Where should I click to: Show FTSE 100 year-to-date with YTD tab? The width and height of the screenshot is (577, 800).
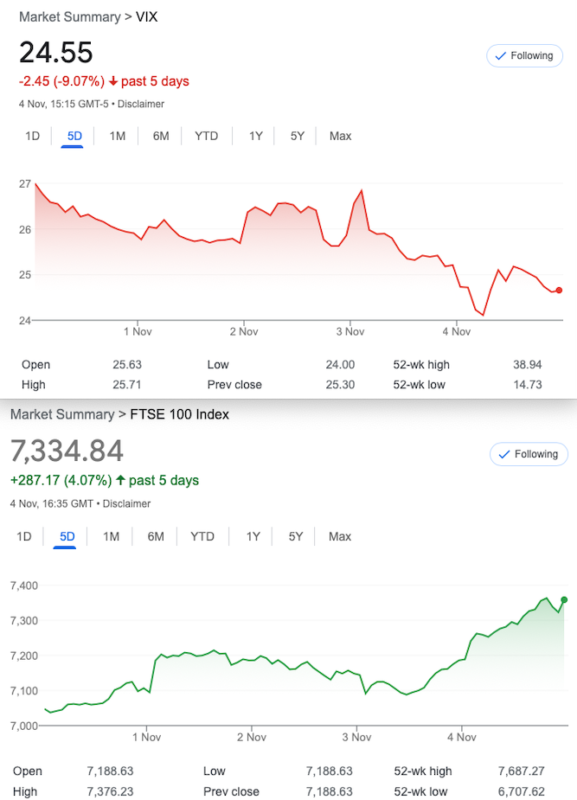[x=203, y=537]
